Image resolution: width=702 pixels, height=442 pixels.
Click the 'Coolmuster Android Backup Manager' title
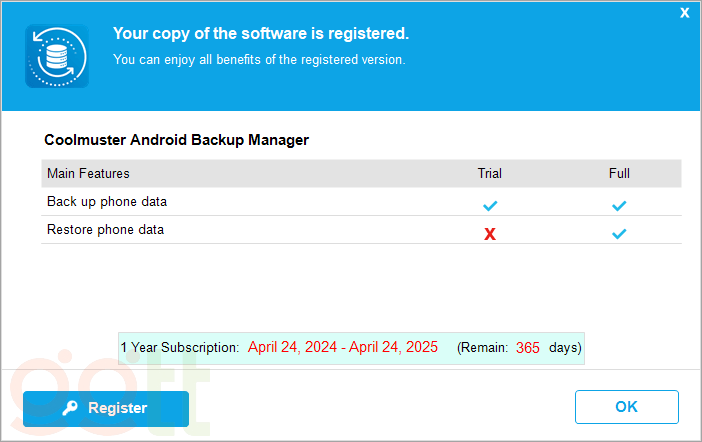pyautogui.click(x=176, y=140)
